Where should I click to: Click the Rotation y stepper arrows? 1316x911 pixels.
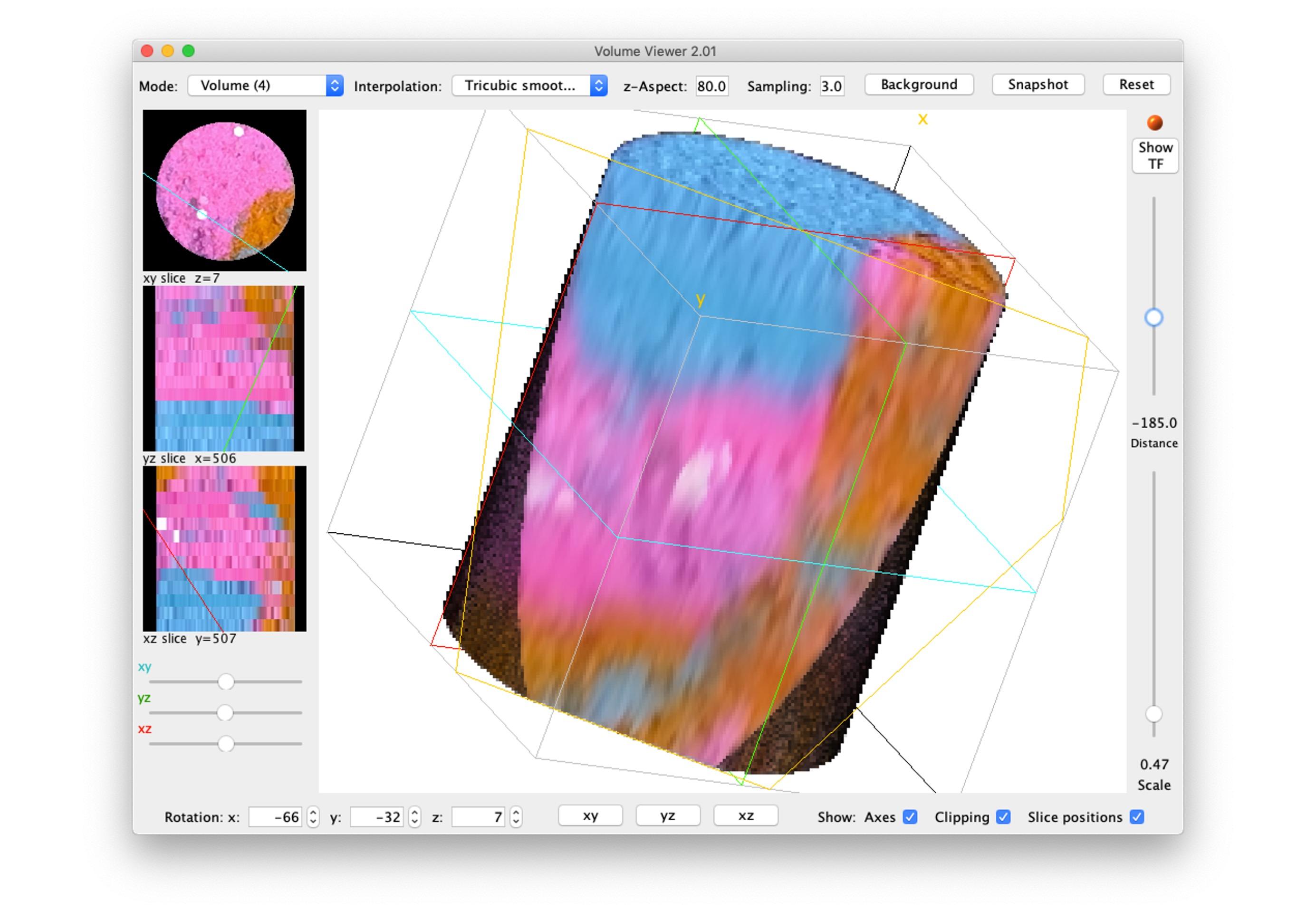click(x=415, y=817)
